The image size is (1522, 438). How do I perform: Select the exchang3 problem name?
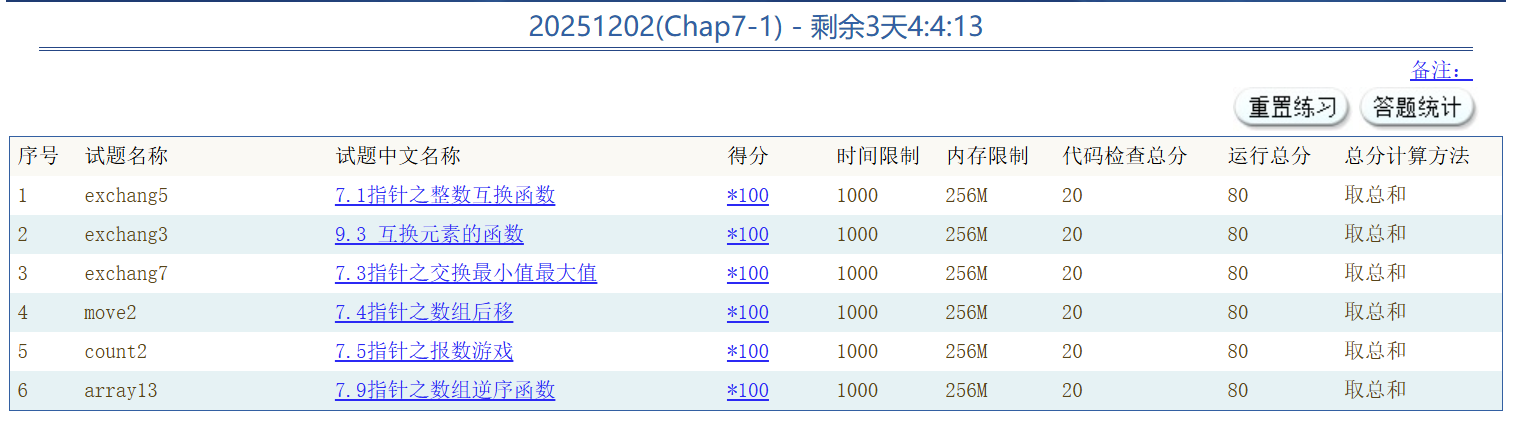click(126, 234)
